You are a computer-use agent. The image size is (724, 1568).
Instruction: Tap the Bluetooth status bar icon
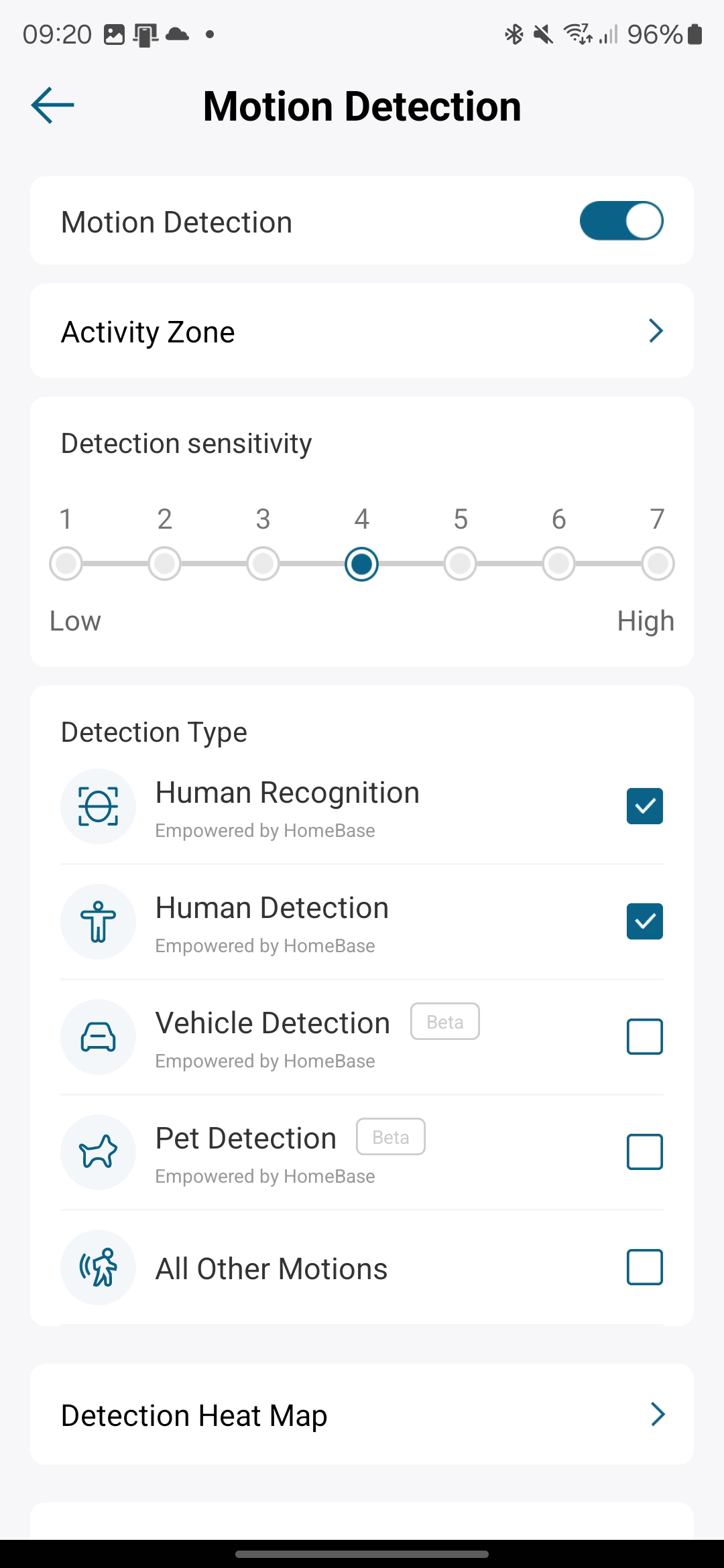coord(514,34)
